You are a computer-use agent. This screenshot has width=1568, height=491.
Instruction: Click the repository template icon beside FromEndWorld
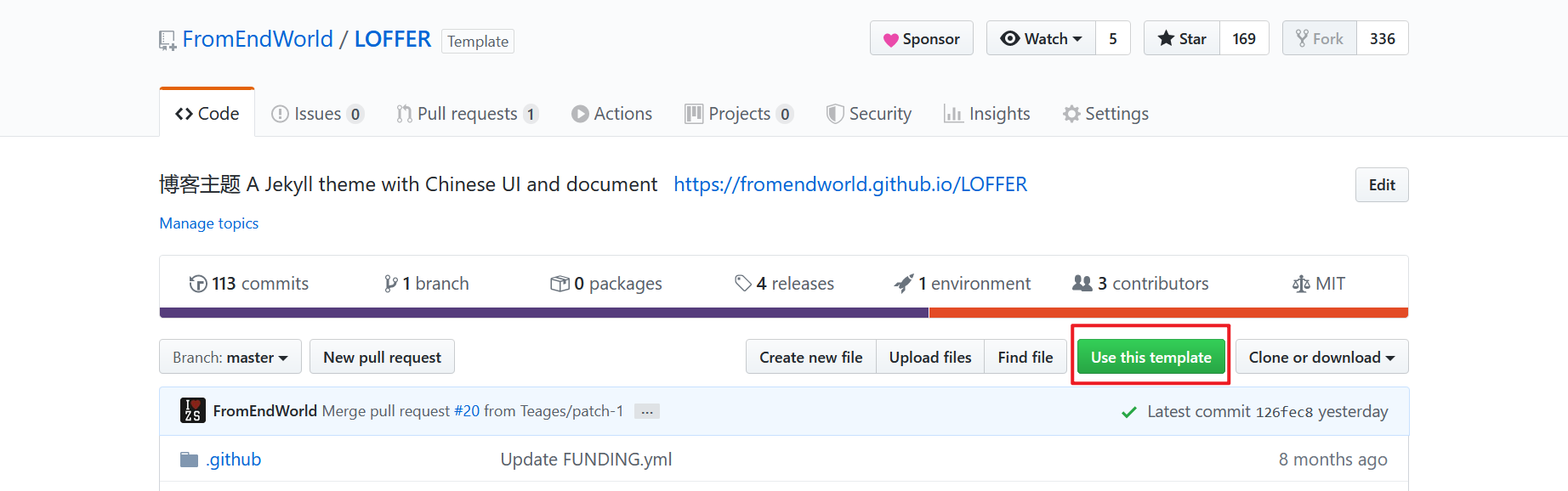coord(167,41)
